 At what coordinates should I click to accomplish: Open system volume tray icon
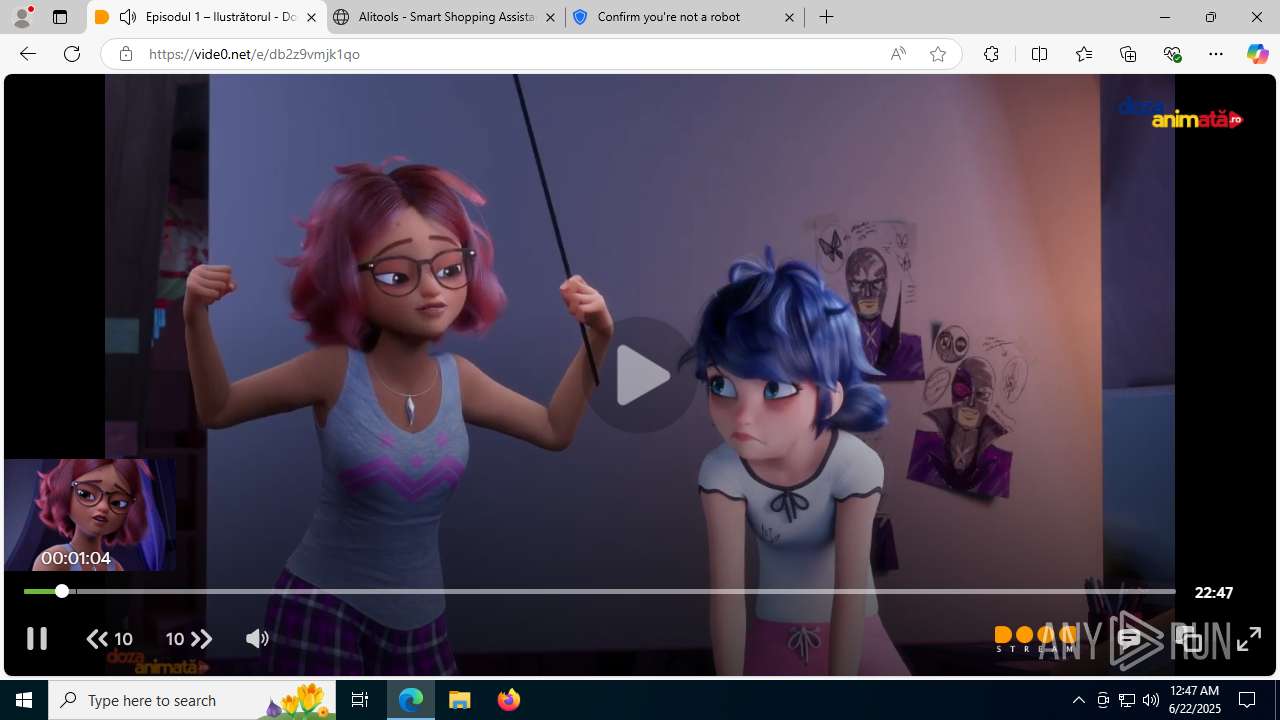pyautogui.click(x=1151, y=700)
